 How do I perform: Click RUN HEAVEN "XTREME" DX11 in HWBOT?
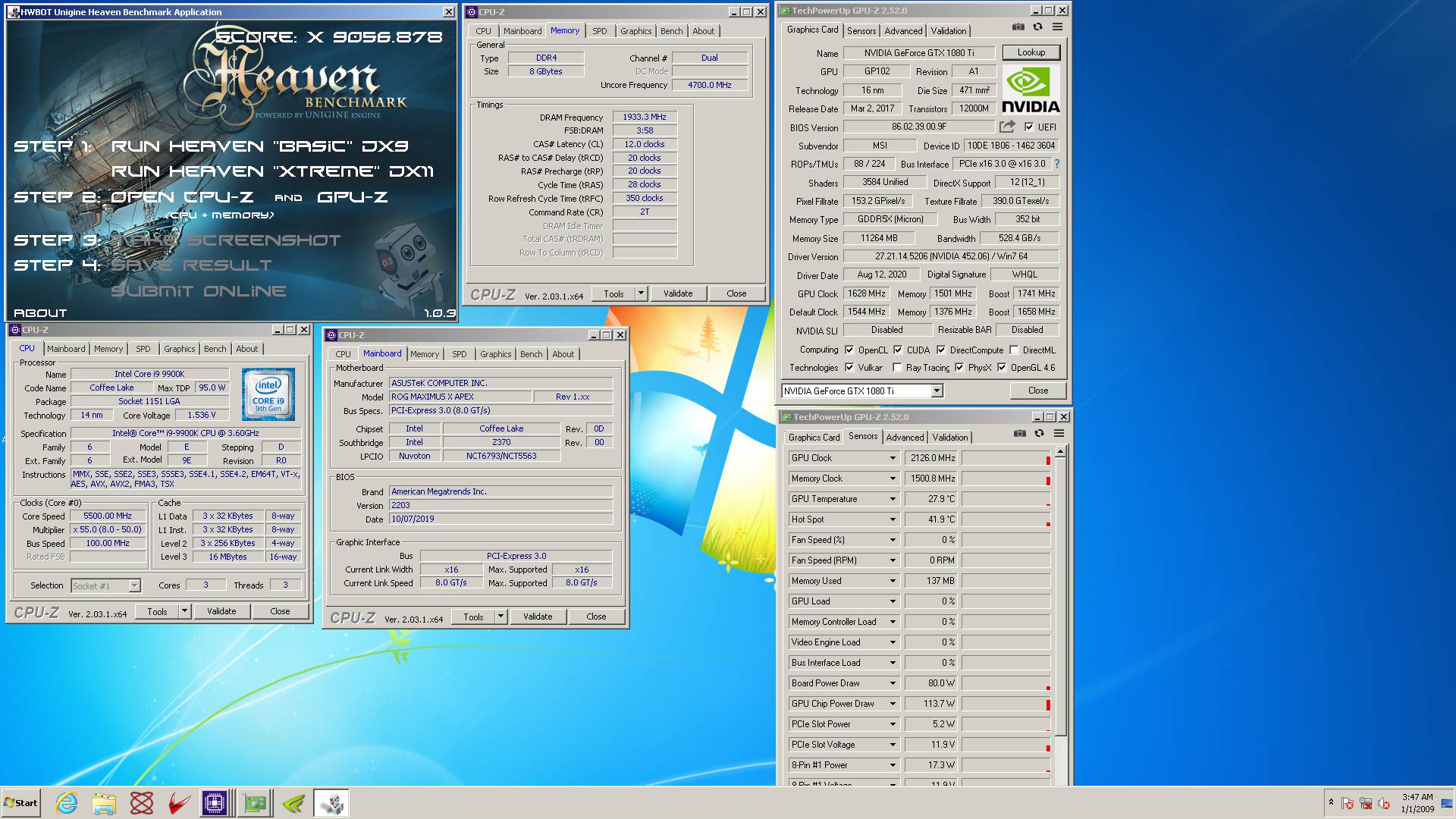pos(272,171)
